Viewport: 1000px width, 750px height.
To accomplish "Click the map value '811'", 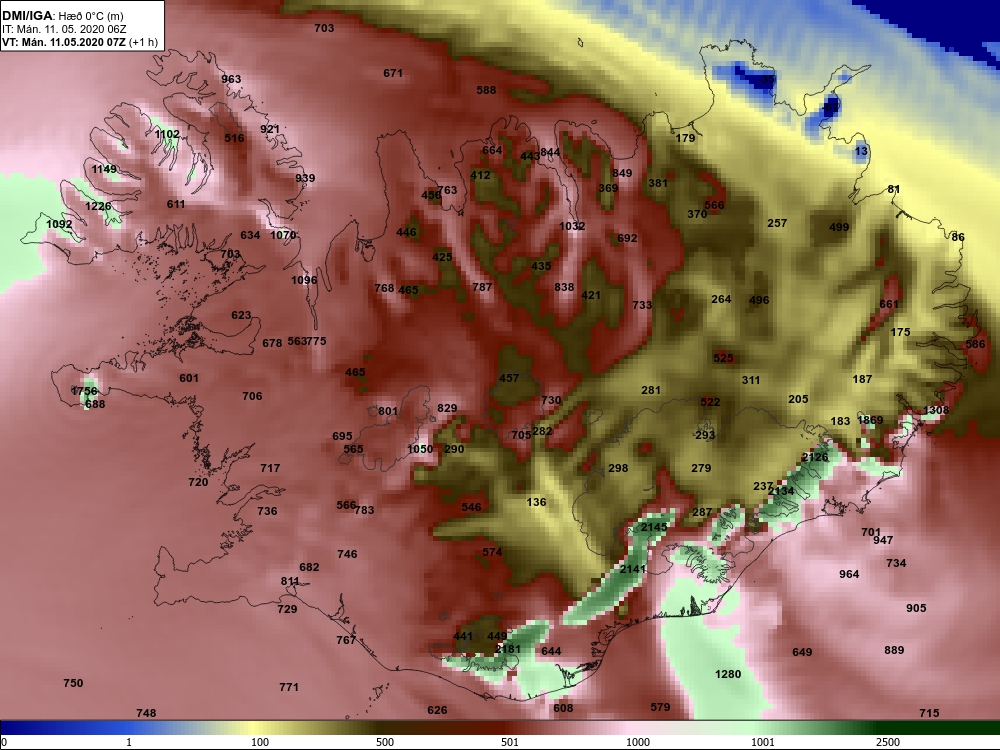I will click(x=290, y=581).
